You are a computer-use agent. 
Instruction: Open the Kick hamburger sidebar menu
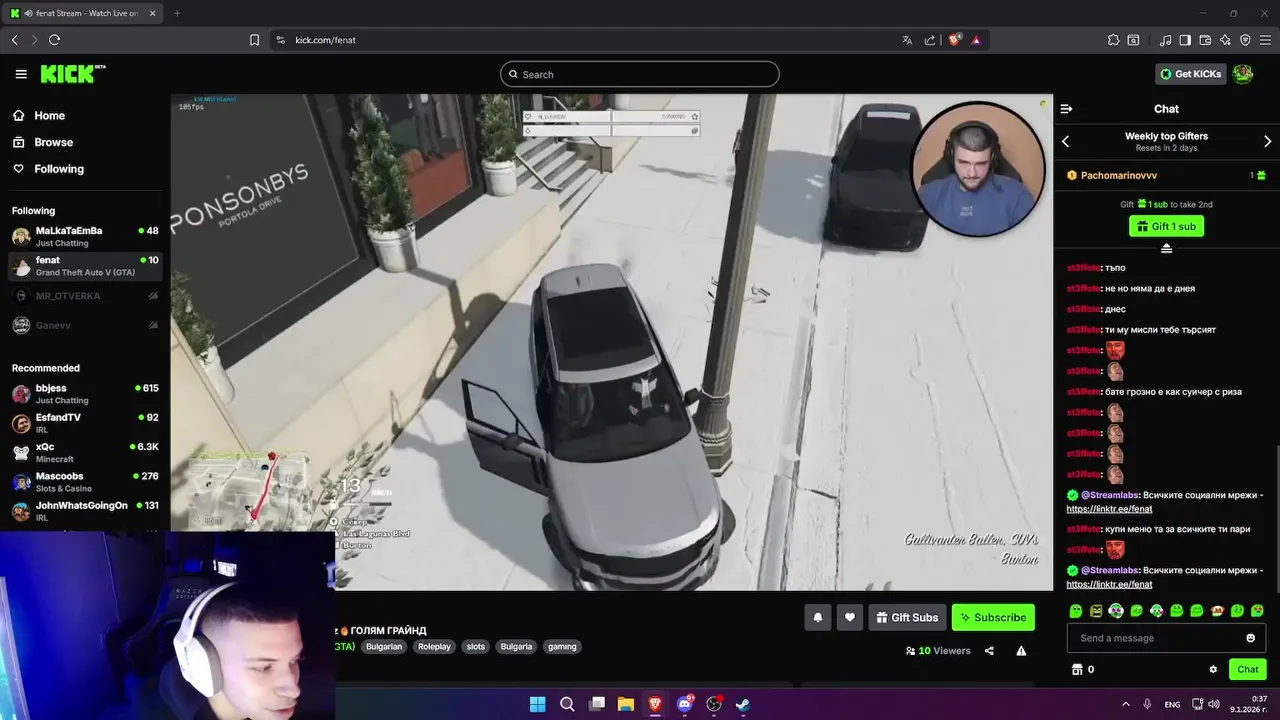[21, 74]
